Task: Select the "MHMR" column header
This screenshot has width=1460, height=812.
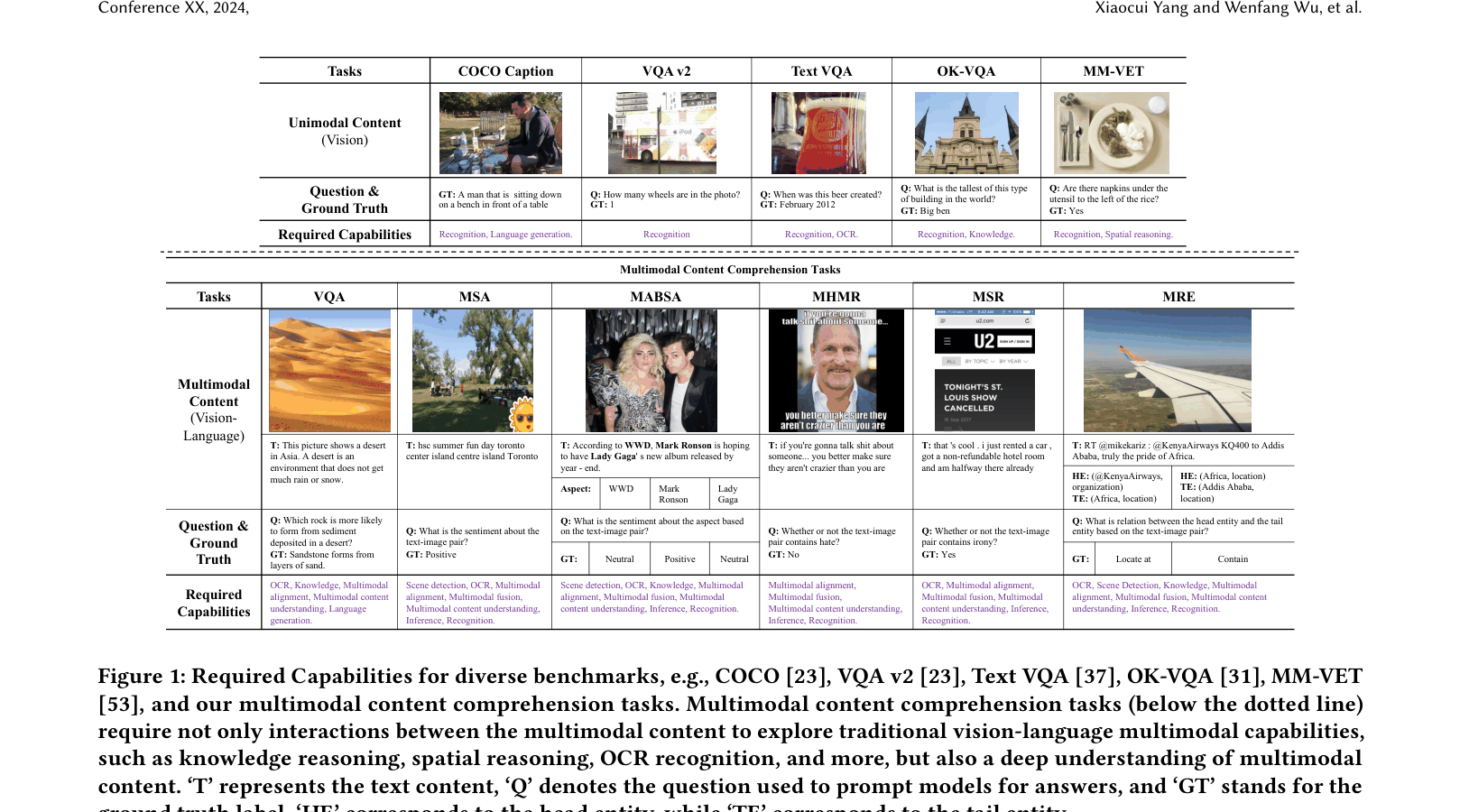Action: 836,297
